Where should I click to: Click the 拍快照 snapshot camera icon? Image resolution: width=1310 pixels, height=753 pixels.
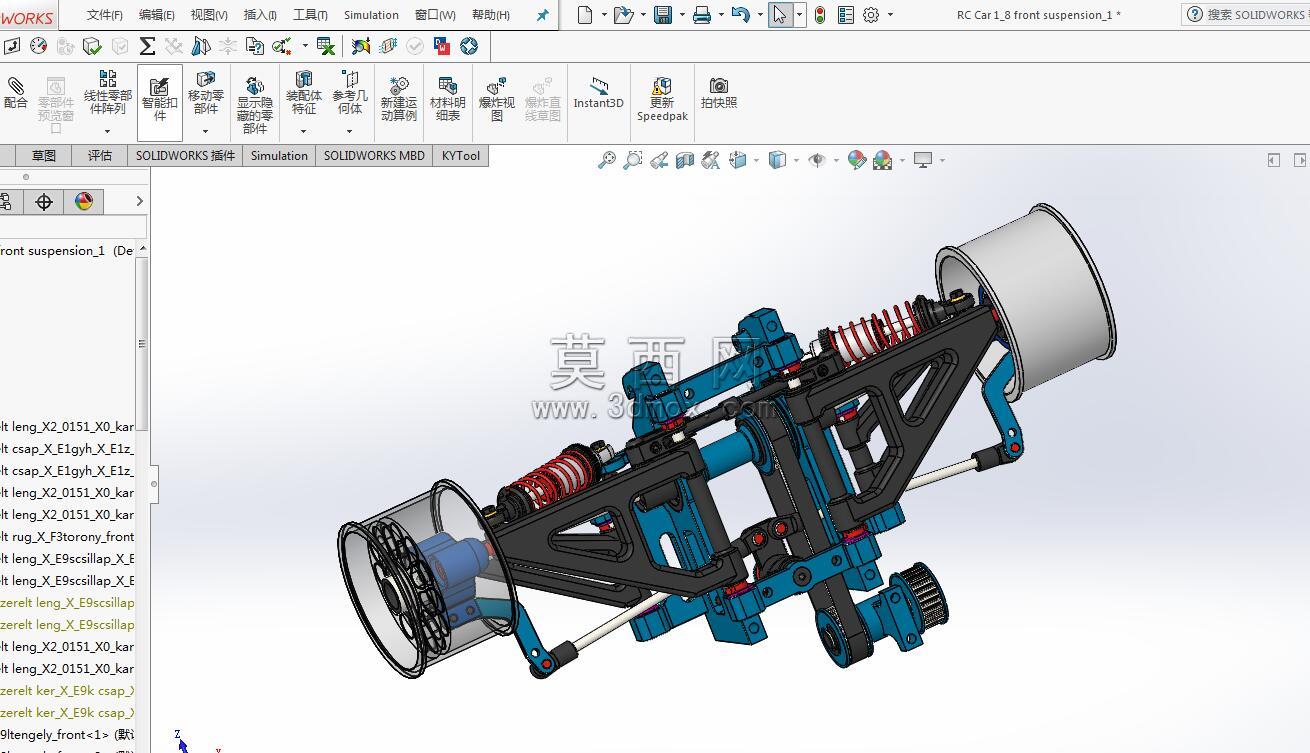click(718, 93)
